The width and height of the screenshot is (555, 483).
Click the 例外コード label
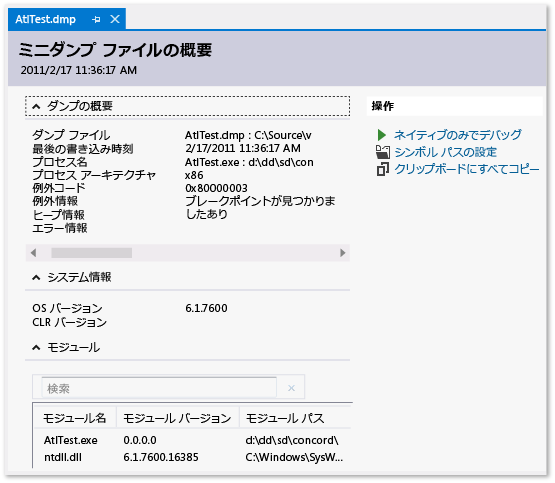[59, 188]
